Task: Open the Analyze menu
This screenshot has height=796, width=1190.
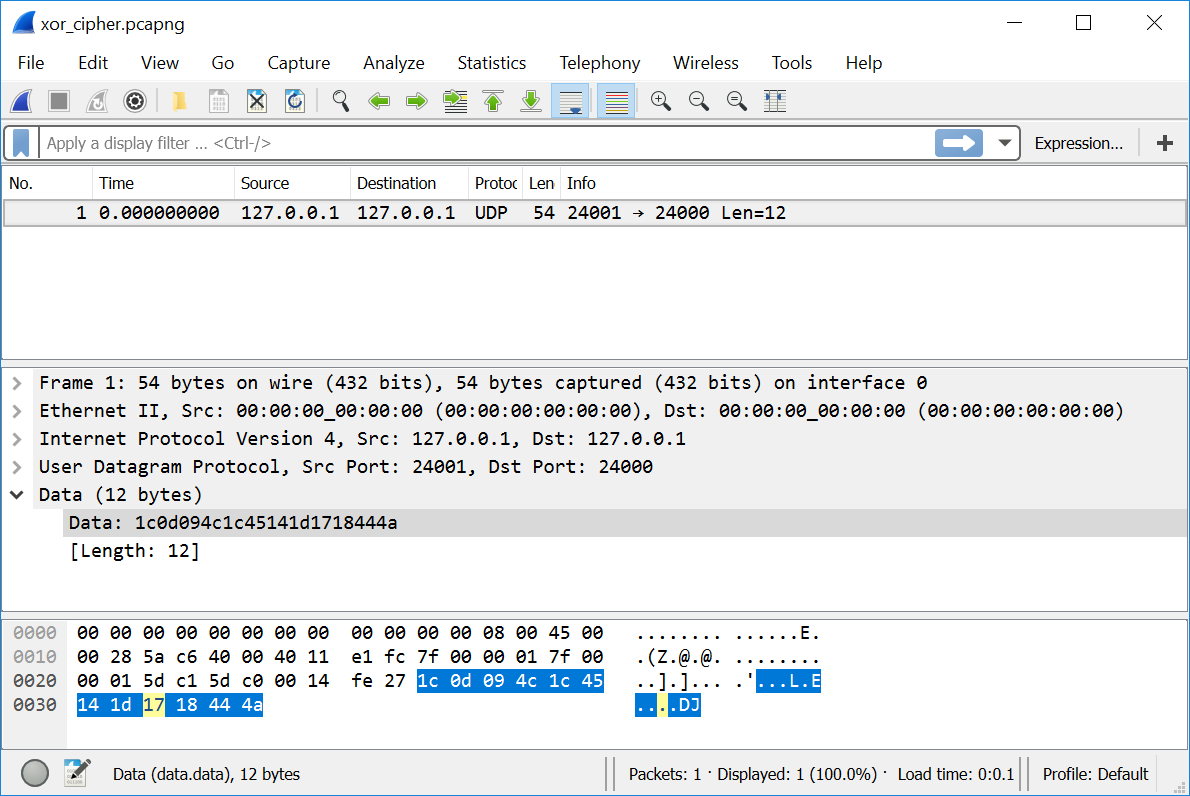Action: 393,63
